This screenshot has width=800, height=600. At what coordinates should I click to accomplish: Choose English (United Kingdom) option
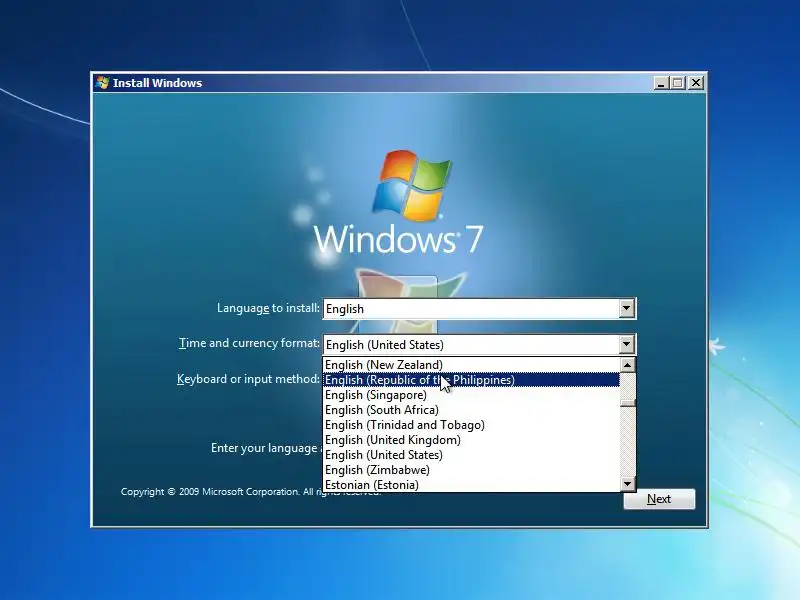tap(471, 440)
